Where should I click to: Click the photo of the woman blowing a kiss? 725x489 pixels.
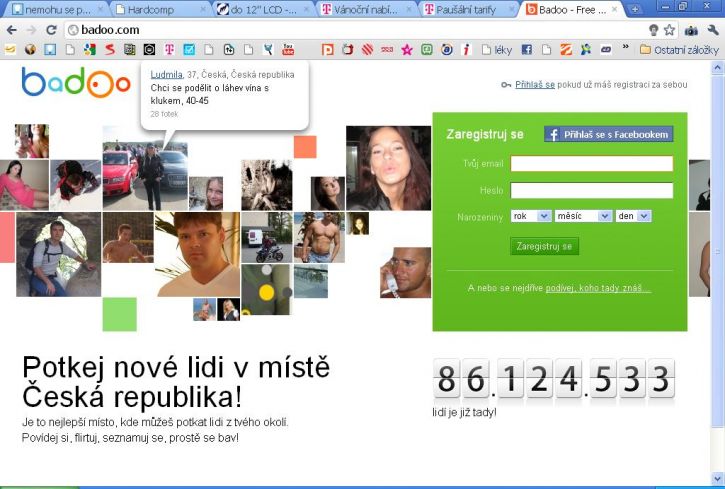pos(388,168)
